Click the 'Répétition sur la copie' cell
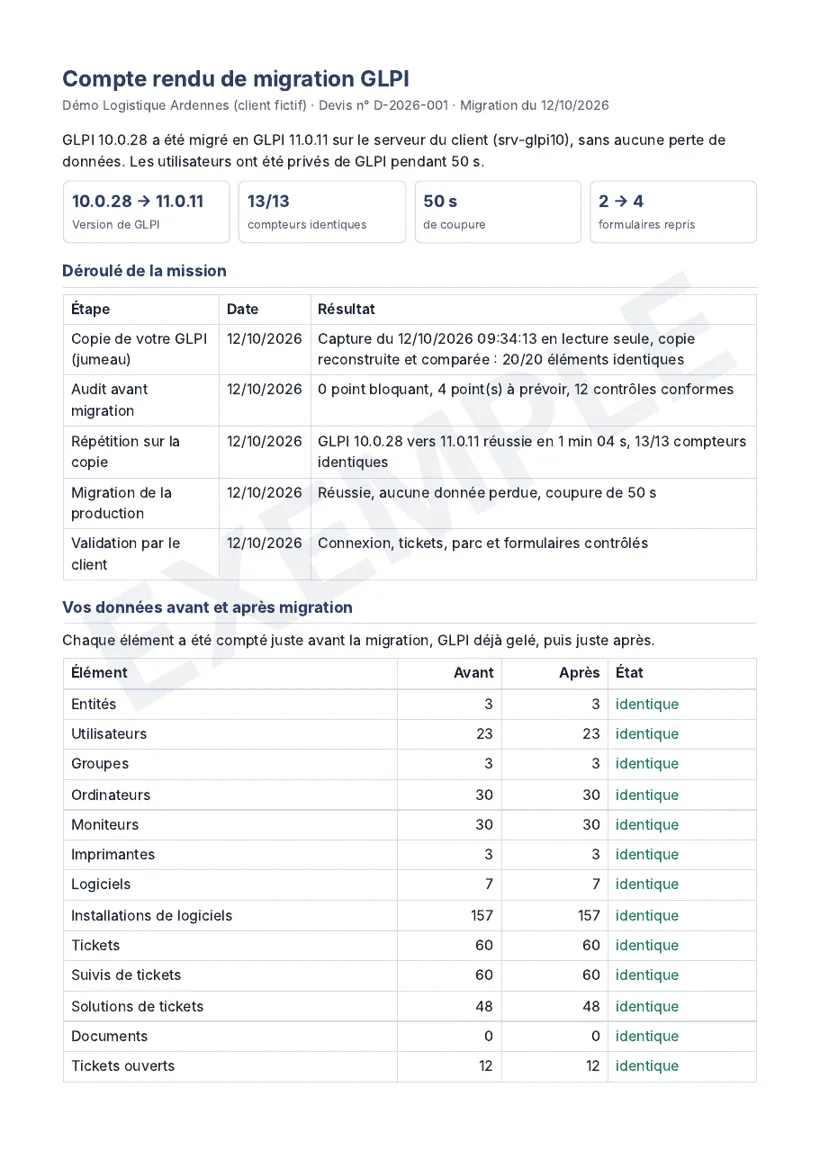The width and height of the screenshot is (820, 1159). [x=140, y=452]
